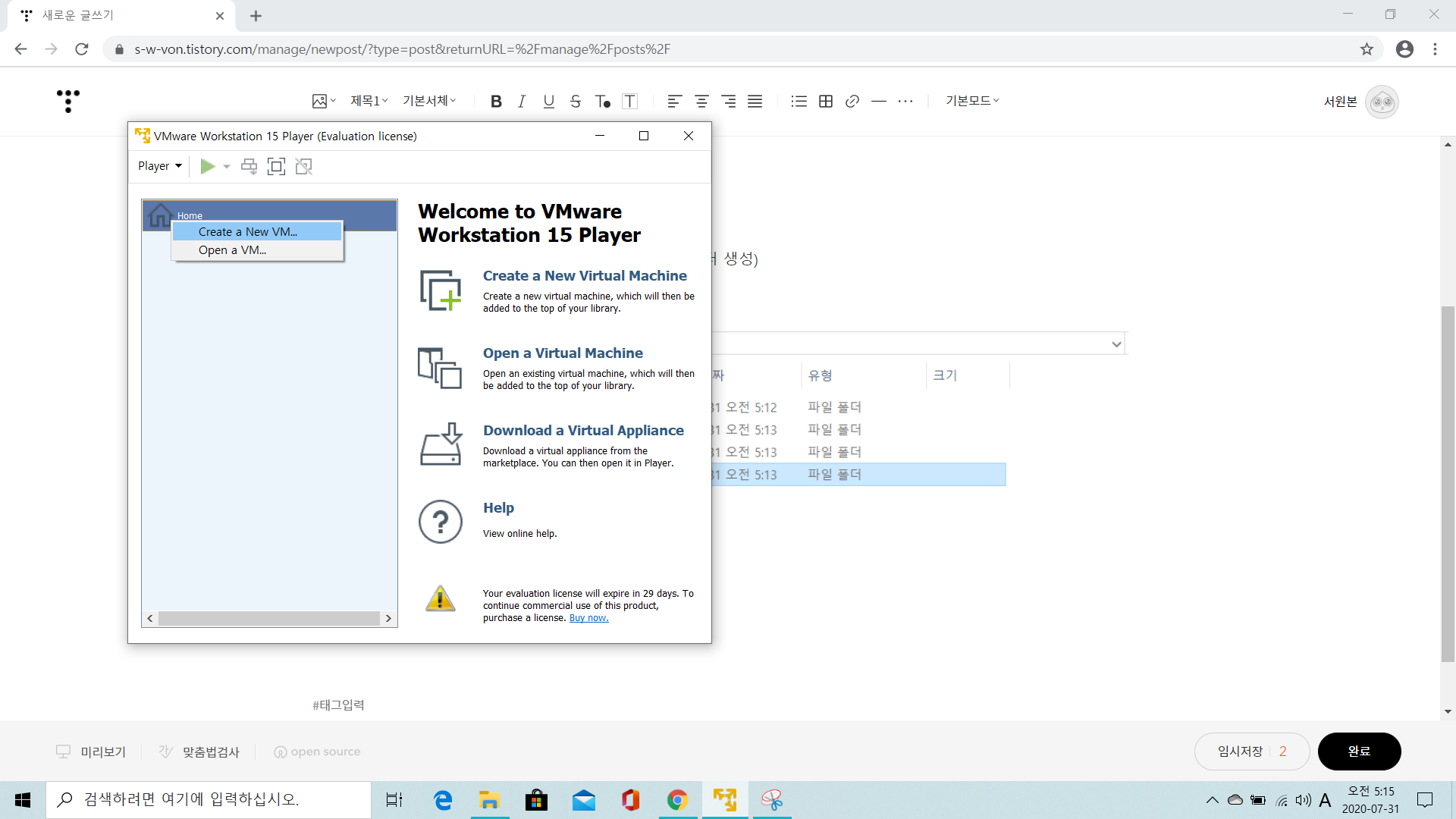
Task: Click the Buy now. license link
Action: click(x=588, y=618)
